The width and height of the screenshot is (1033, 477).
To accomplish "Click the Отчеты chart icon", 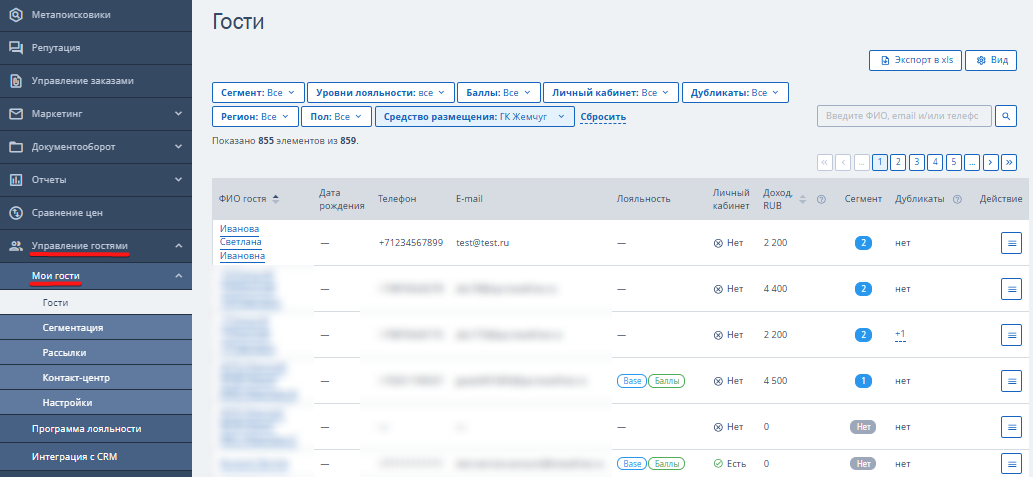I will tap(16, 180).
